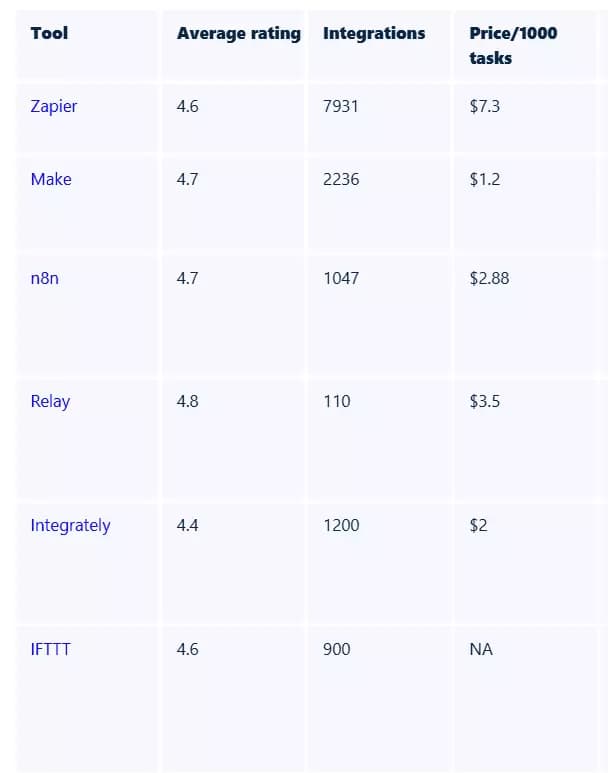Click the Tool column header

(49, 33)
